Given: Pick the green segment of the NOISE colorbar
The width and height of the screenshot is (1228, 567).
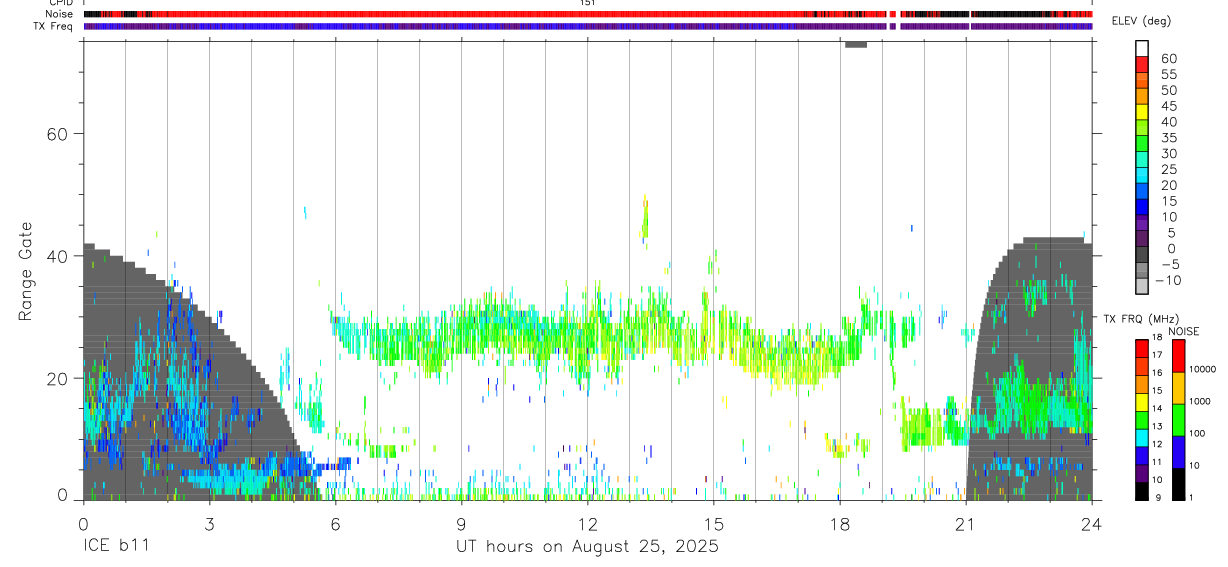Looking at the screenshot, I should 1177,419.
